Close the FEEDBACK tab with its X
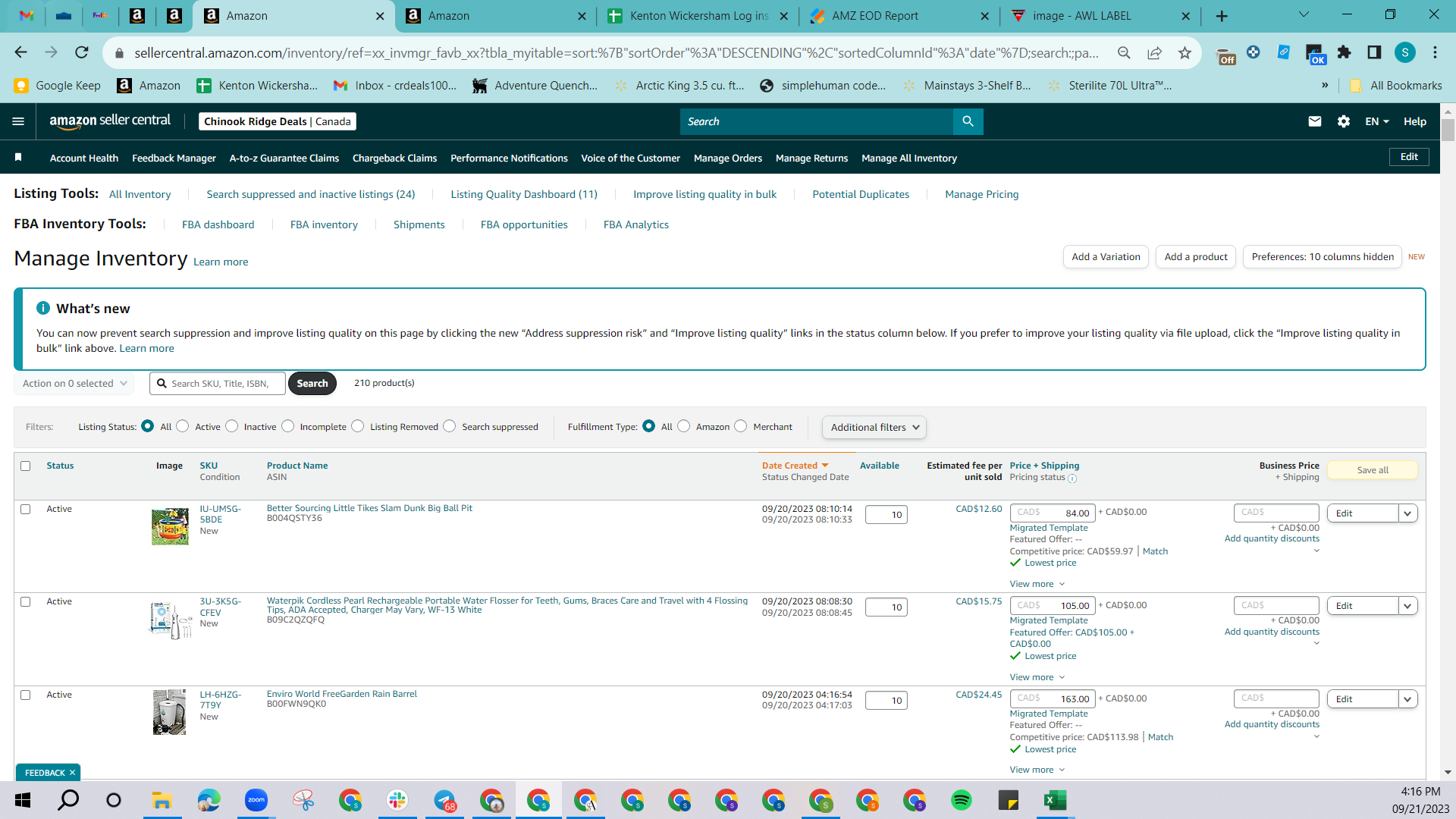Image resolution: width=1456 pixels, height=819 pixels. pos(72,773)
